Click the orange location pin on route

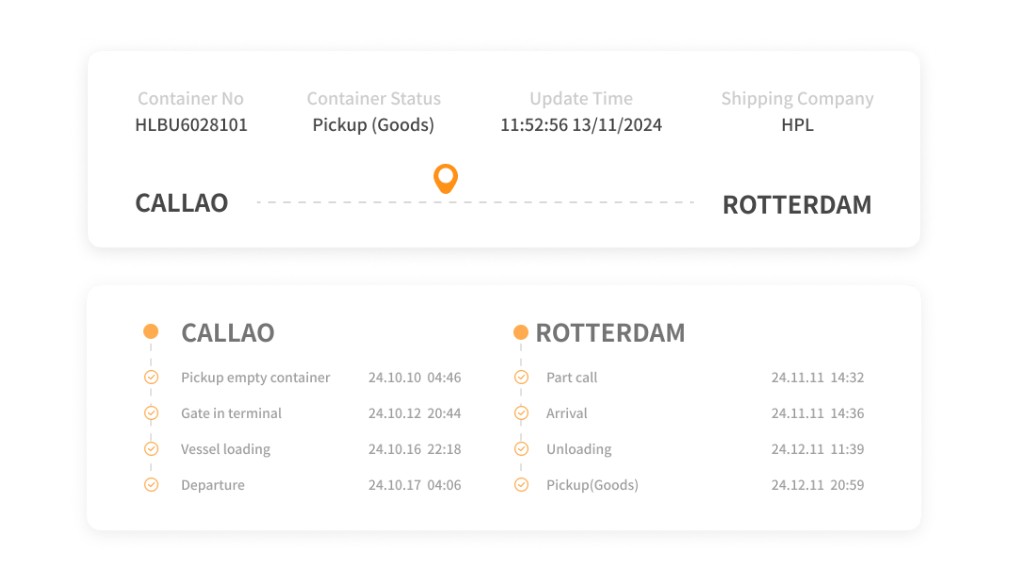[x=445, y=178]
